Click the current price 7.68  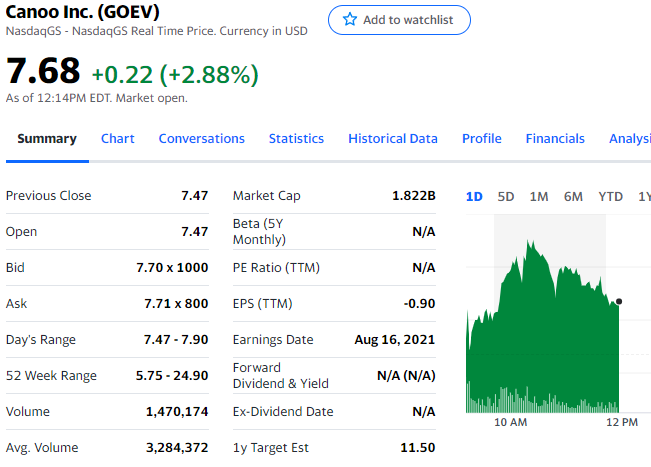click(43, 71)
